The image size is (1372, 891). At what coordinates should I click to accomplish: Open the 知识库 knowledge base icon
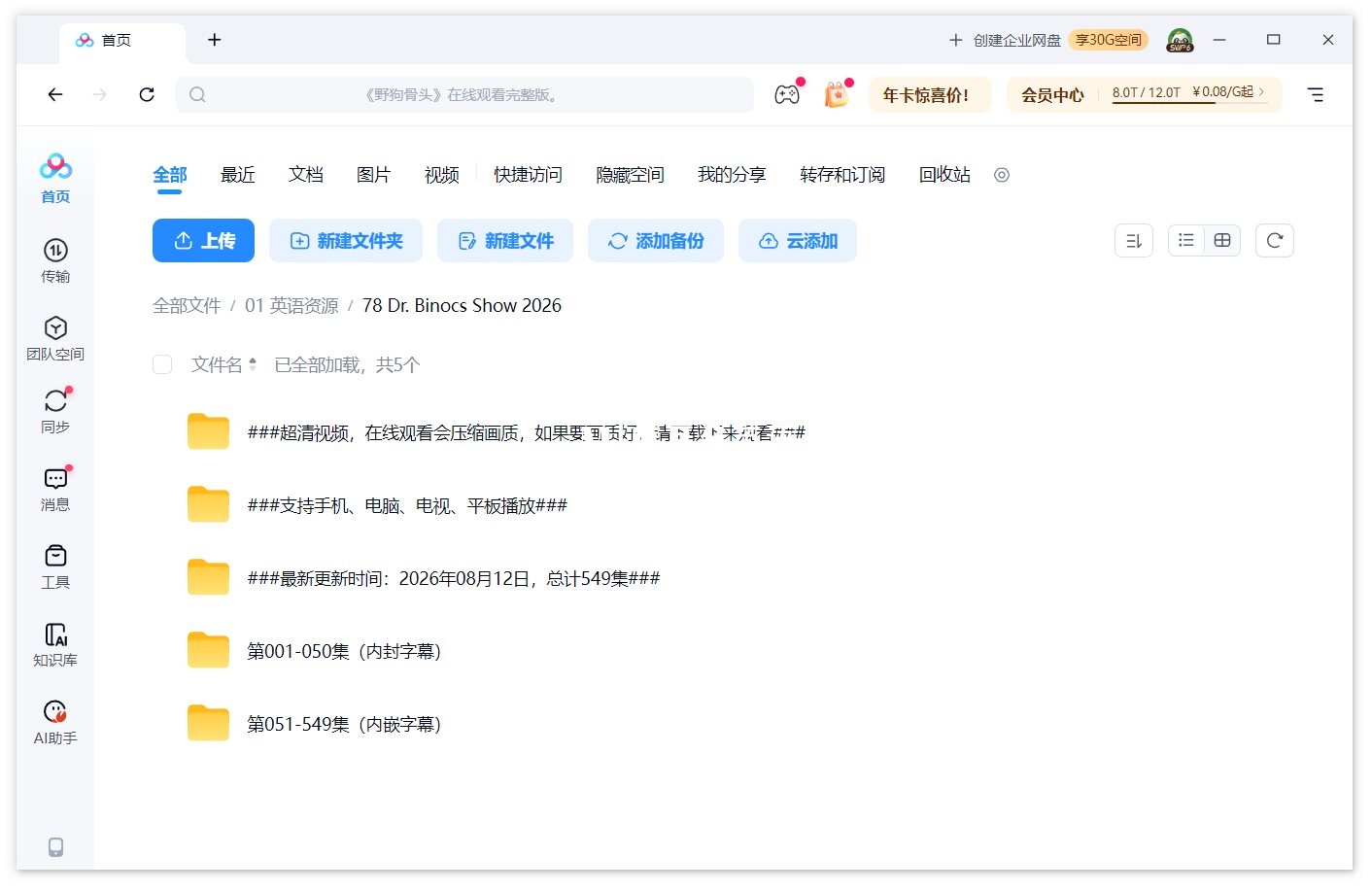(x=55, y=644)
